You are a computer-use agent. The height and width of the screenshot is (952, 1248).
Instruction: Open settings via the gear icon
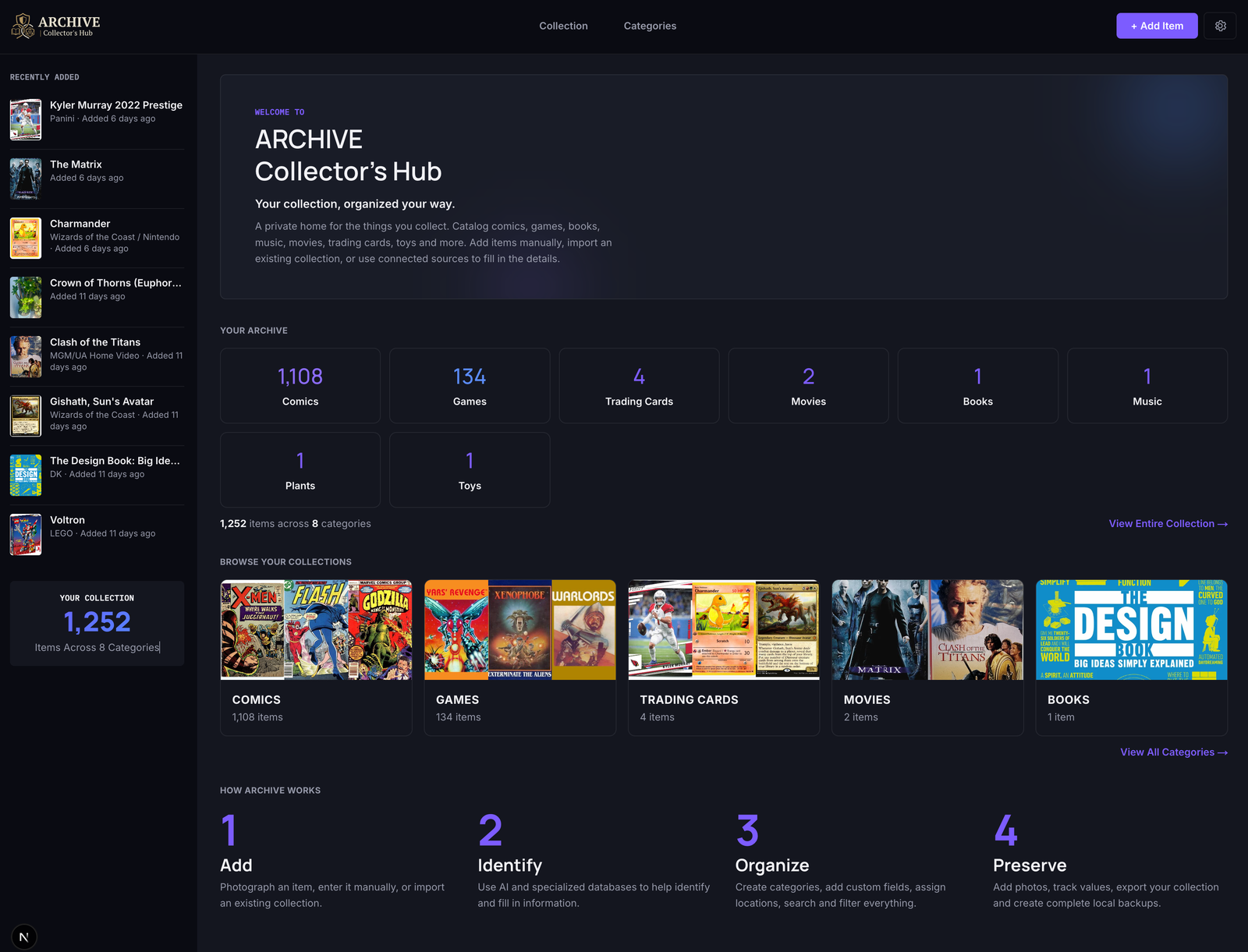coord(1220,26)
